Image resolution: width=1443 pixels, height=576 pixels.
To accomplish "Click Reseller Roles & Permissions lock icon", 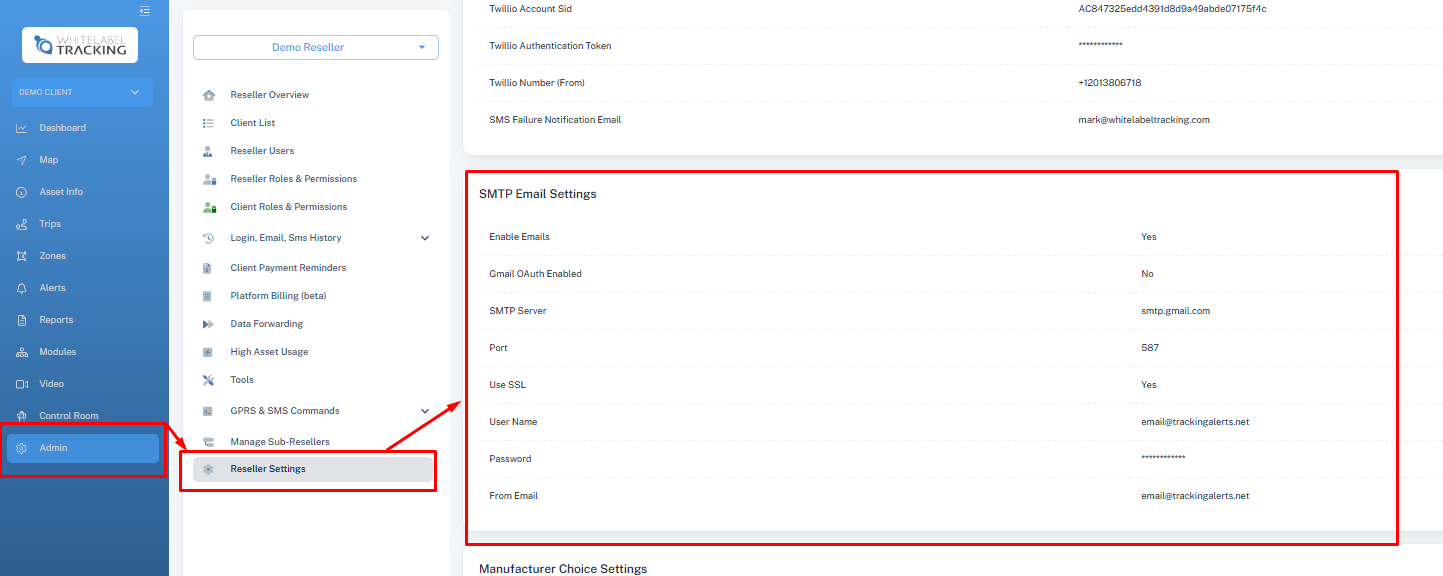I will 209,179.
